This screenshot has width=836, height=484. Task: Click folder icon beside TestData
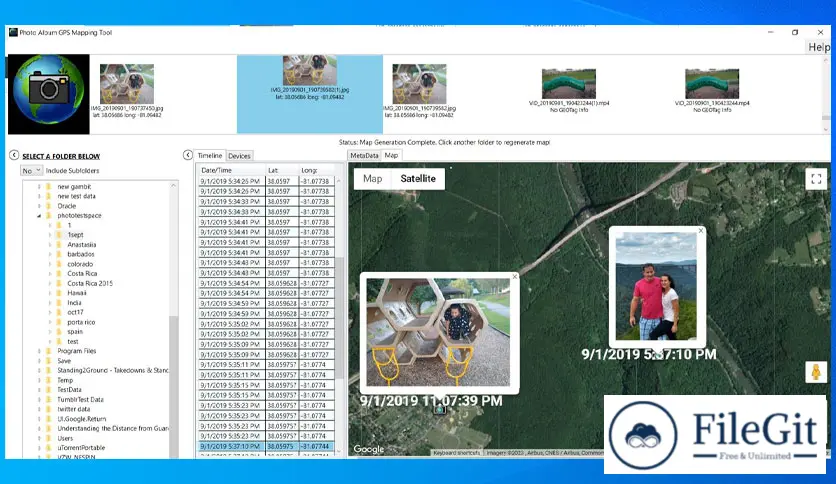49,390
